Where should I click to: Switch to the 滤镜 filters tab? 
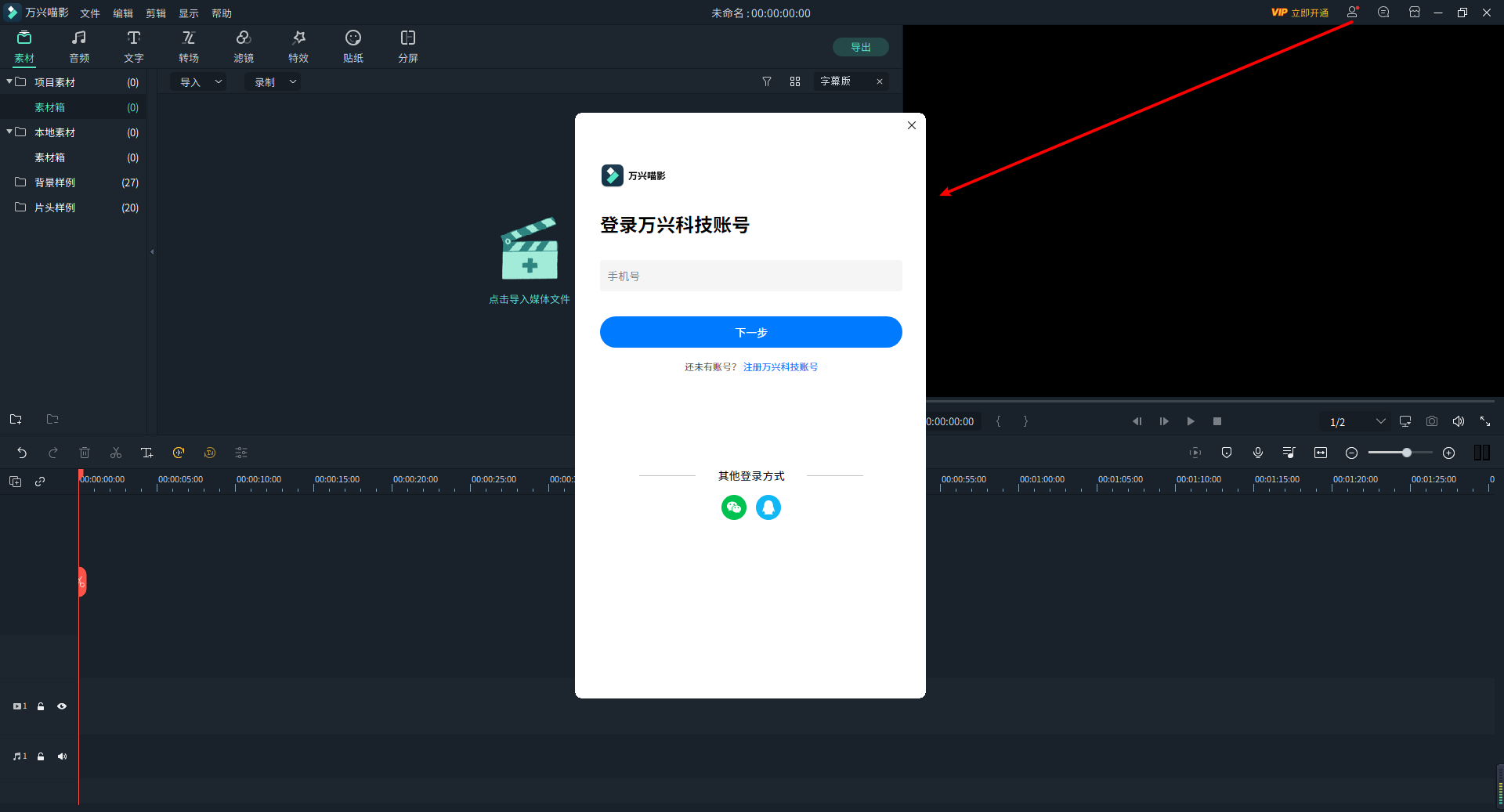(x=244, y=47)
